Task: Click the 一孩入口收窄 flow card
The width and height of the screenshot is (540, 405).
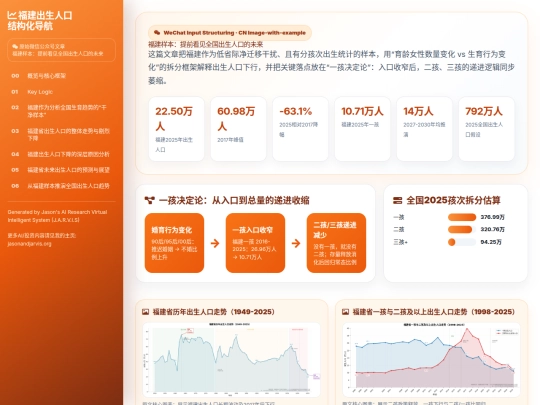Action: click(x=255, y=243)
